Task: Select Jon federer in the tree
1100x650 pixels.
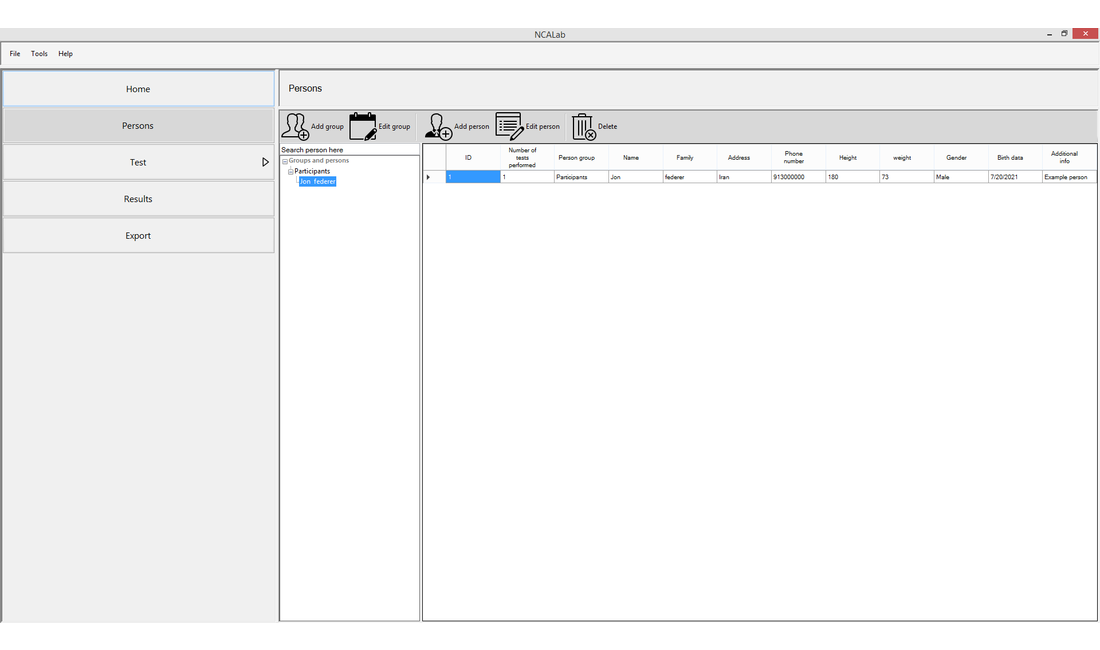Action: click(x=317, y=182)
